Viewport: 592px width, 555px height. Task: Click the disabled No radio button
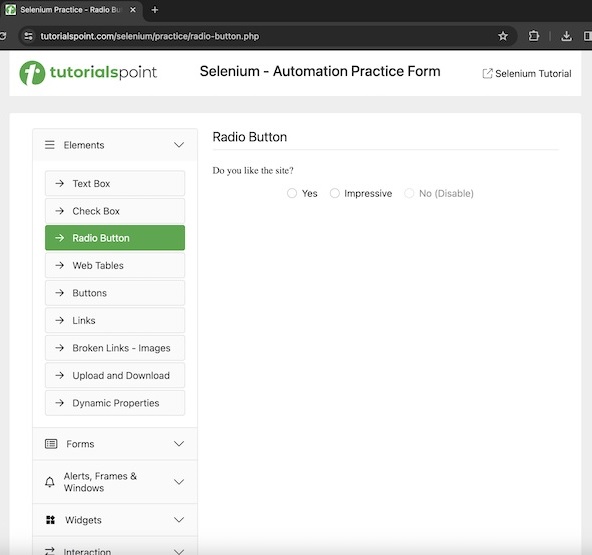(x=409, y=193)
